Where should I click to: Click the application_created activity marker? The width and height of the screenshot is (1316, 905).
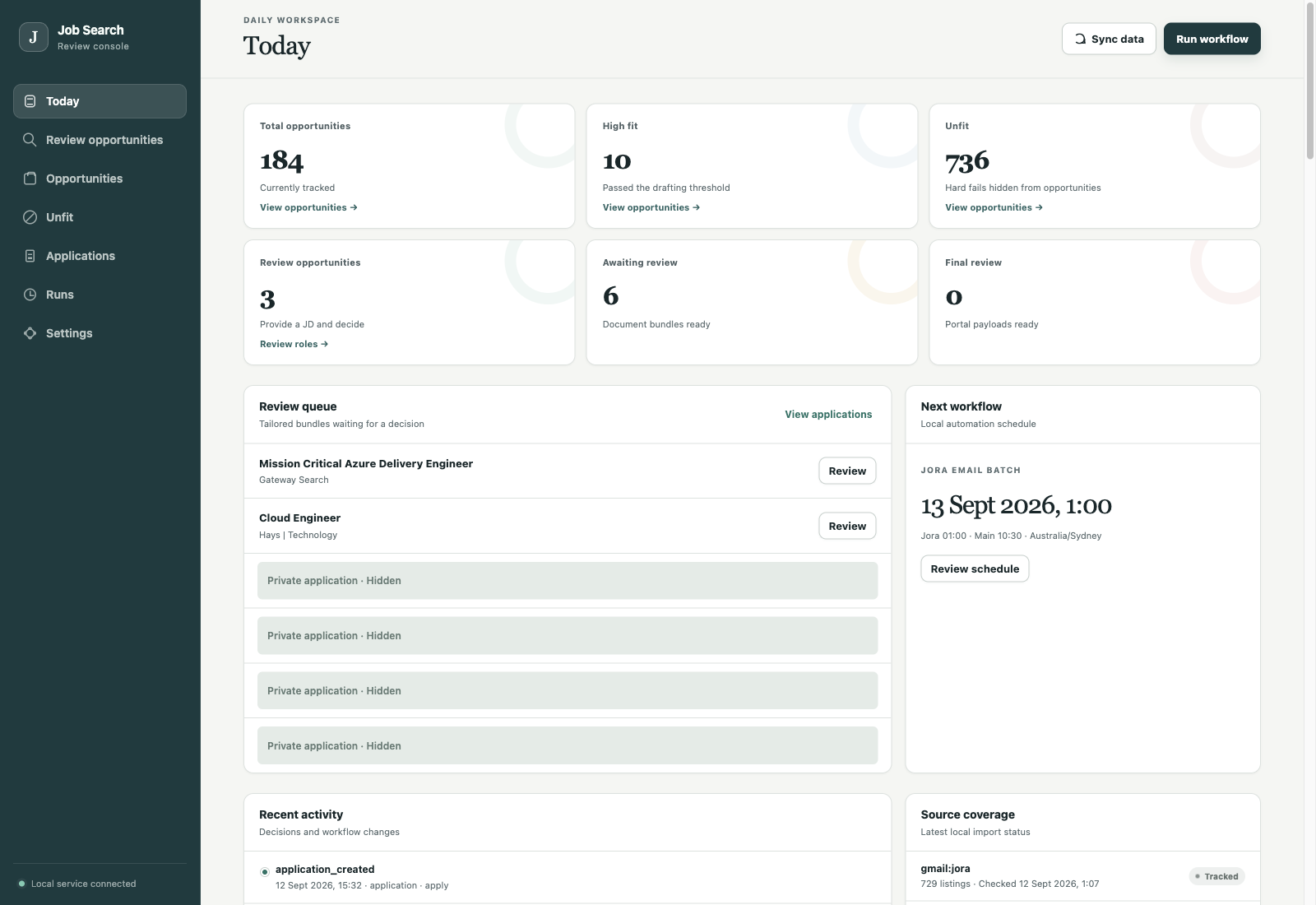coord(265,871)
